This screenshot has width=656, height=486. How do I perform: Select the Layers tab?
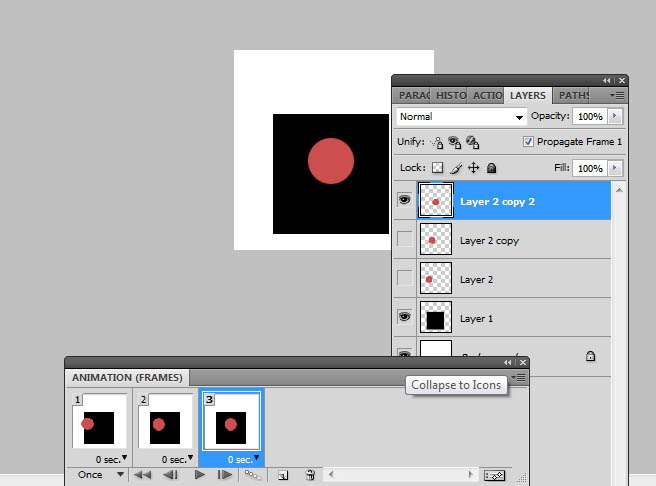[528, 96]
